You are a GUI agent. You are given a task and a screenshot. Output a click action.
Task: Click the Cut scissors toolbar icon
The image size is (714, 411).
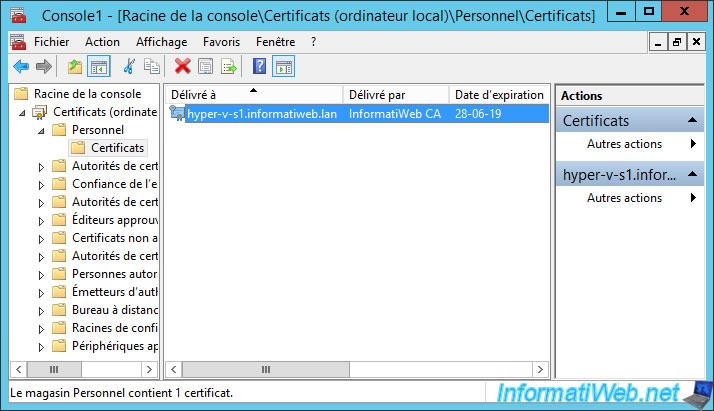[129, 67]
